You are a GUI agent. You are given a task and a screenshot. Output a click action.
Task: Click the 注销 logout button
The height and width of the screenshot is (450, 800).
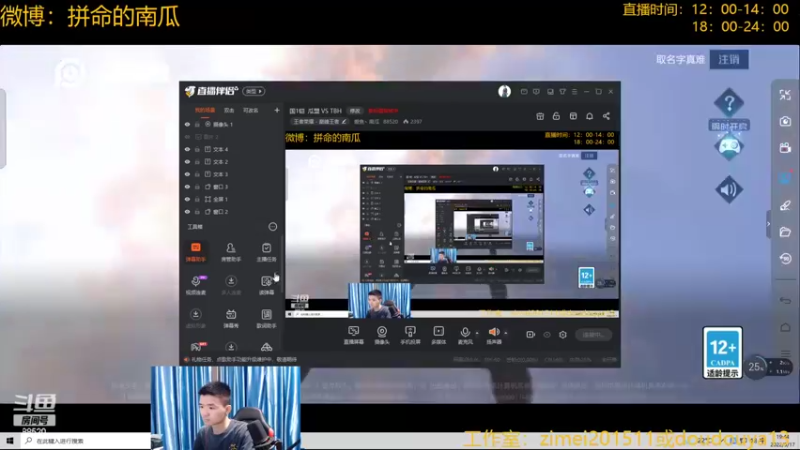(x=729, y=60)
